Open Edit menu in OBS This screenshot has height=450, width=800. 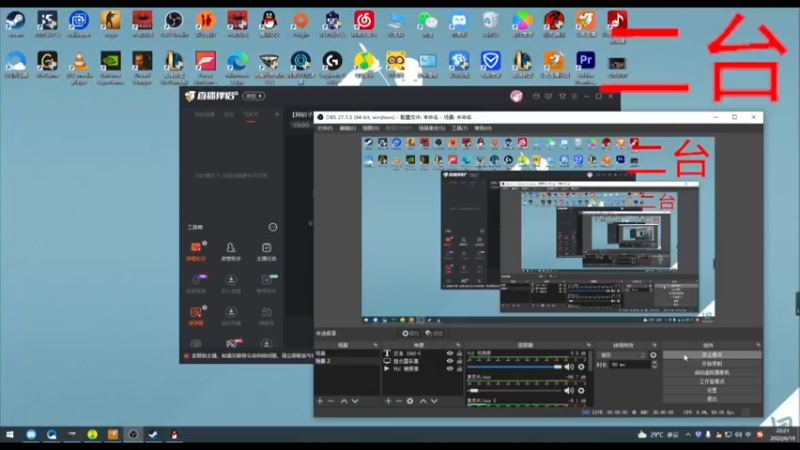pos(347,128)
